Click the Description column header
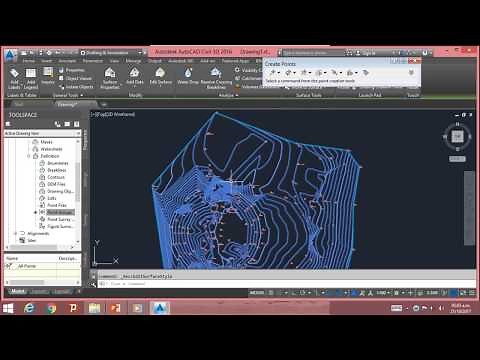This screenshot has width=480, height=360. click(x=68, y=258)
